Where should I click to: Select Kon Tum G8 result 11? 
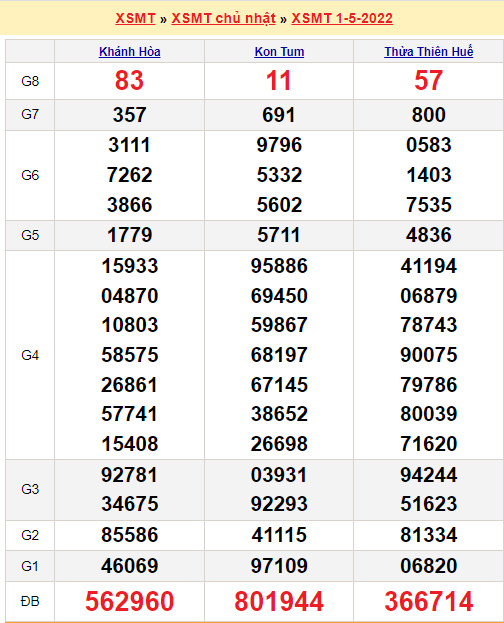[279, 81]
